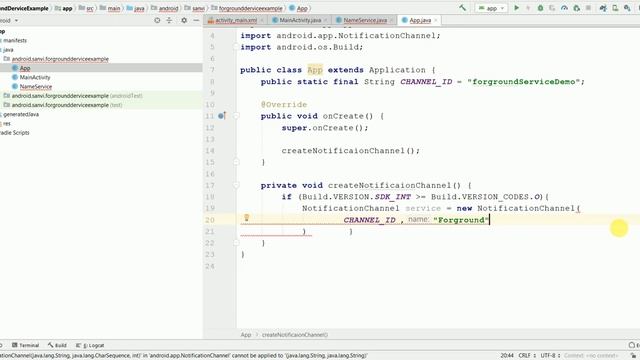Viewport: 640px width, 360px height.
Task: Click 'createNotificaionChannel()' in bottom breadcrumb
Action: point(295,335)
